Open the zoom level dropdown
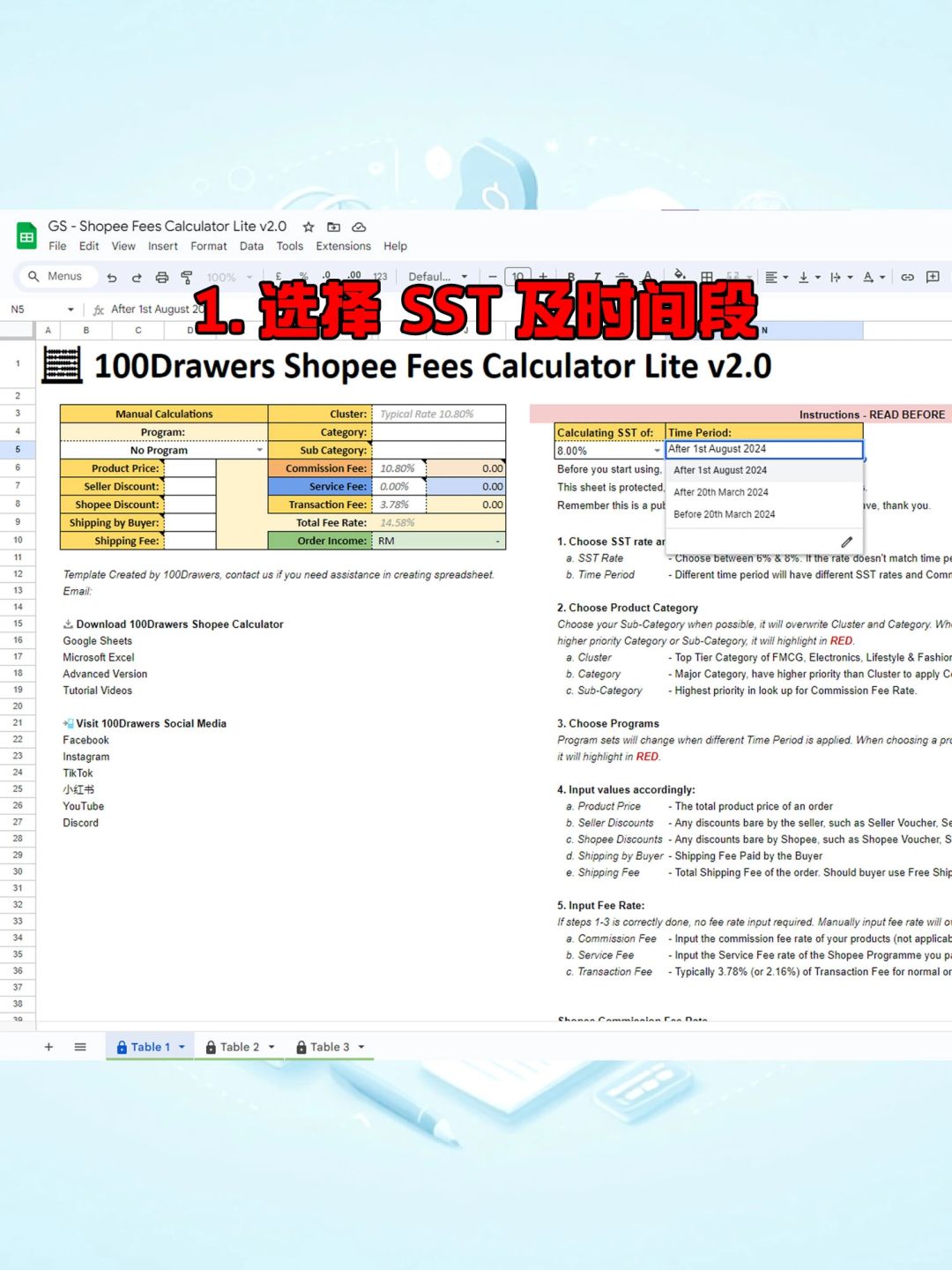The height and width of the screenshot is (1270, 952). coord(229,277)
